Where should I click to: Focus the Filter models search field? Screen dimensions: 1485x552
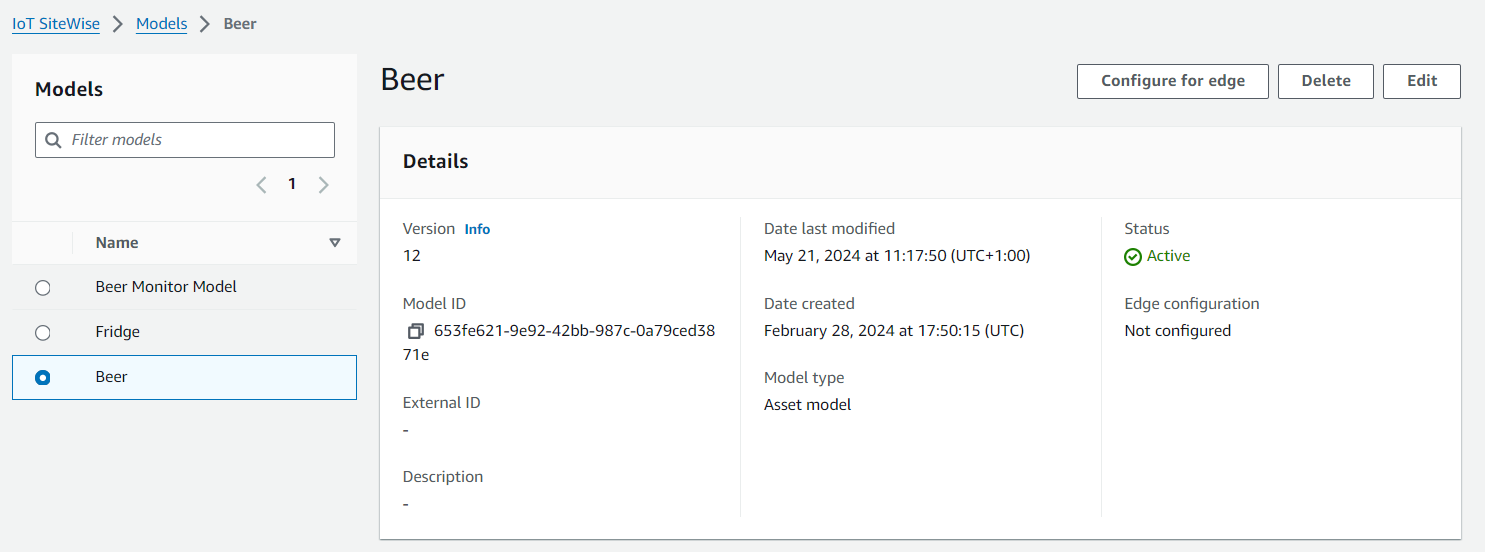[x=185, y=140]
